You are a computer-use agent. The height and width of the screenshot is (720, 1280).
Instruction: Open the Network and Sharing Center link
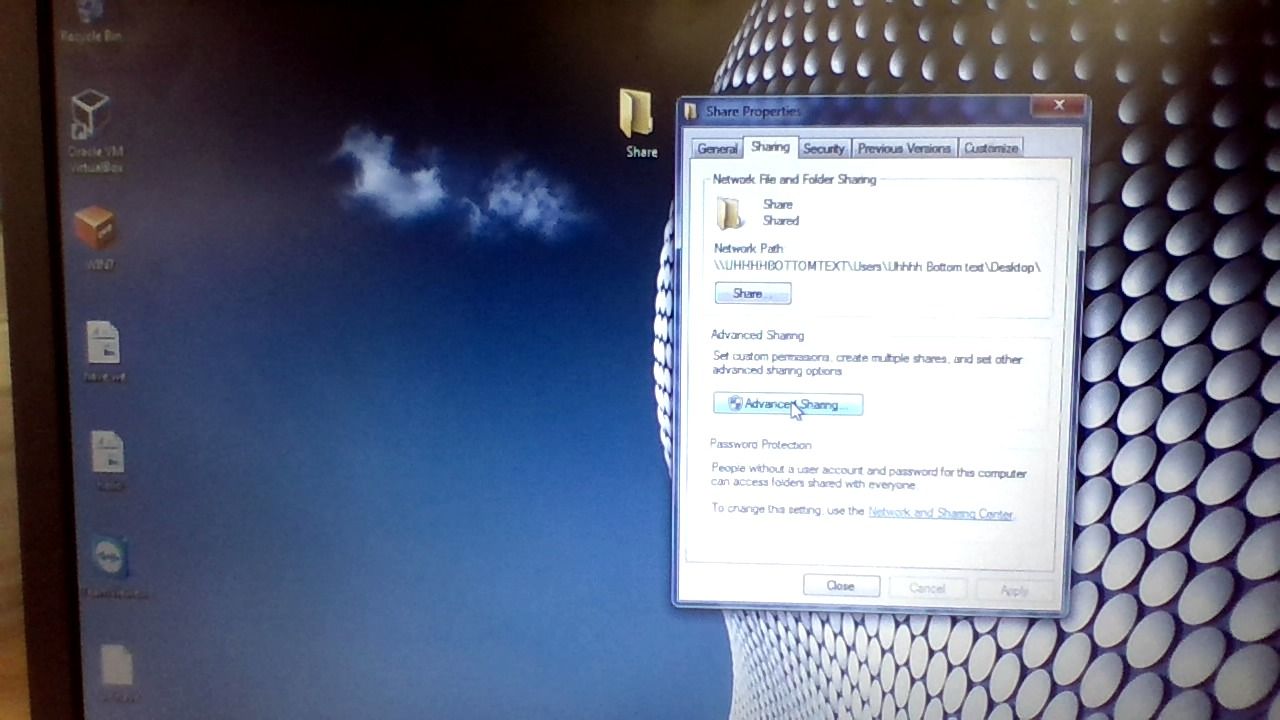tap(939, 511)
